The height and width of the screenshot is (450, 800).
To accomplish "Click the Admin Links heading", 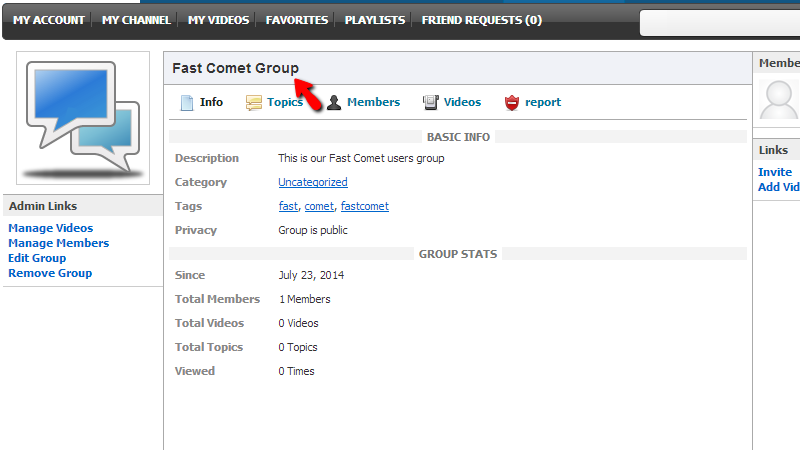I will (43, 206).
